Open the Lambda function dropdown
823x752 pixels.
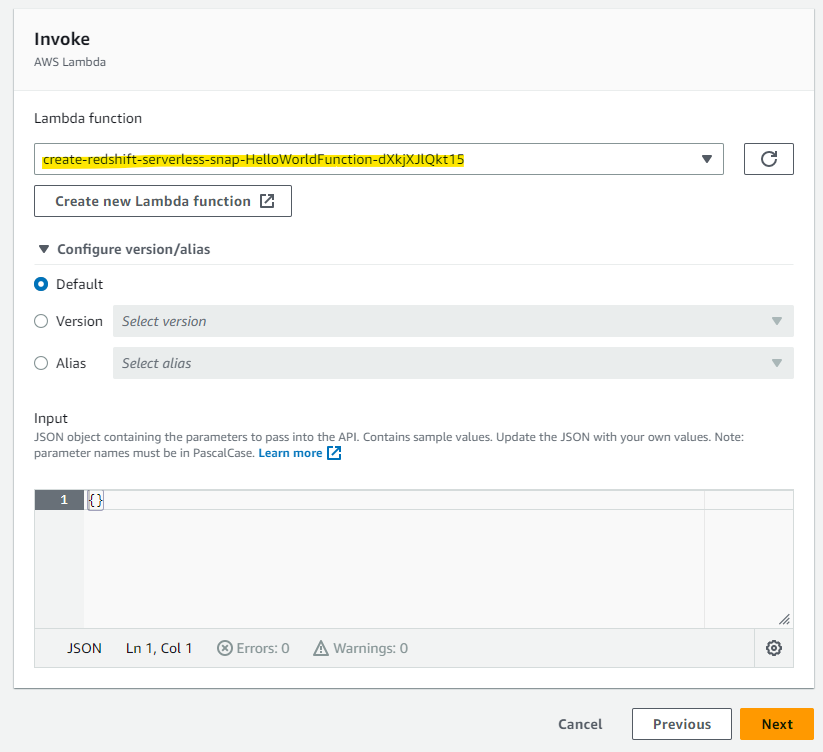coord(378,159)
